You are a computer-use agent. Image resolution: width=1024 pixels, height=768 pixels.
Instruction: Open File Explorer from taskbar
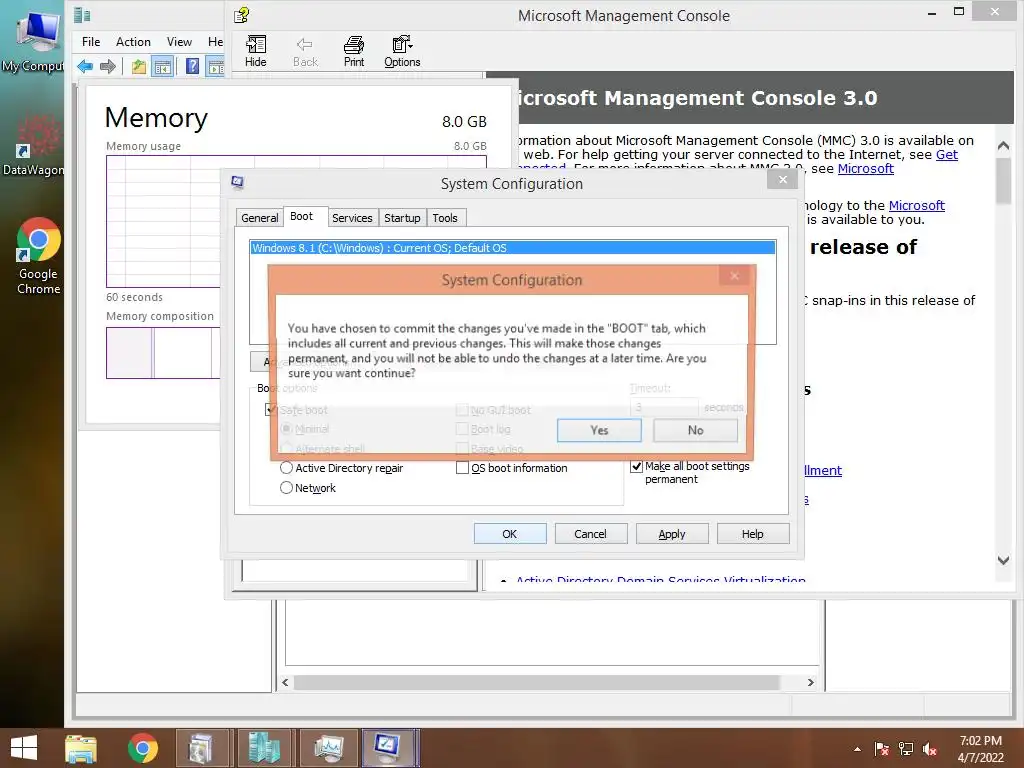[81, 748]
